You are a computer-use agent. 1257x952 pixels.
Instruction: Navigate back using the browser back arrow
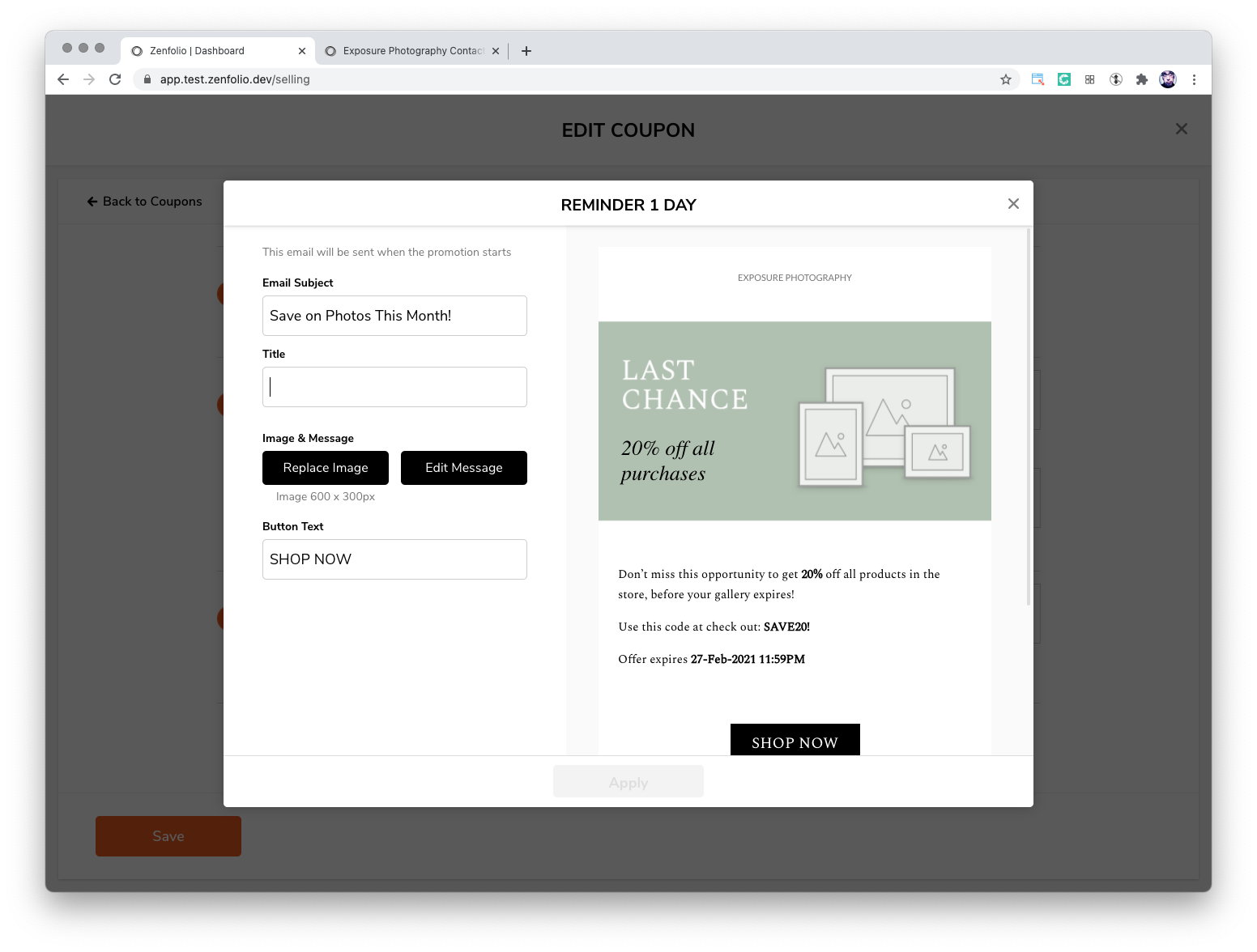pyautogui.click(x=62, y=79)
